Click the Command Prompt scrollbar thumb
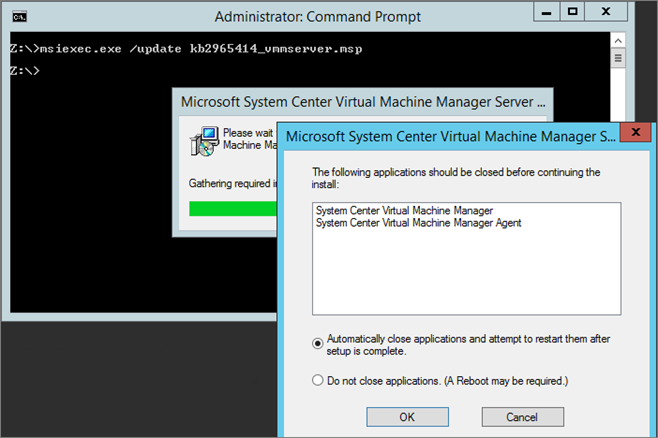 click(618, 58)
